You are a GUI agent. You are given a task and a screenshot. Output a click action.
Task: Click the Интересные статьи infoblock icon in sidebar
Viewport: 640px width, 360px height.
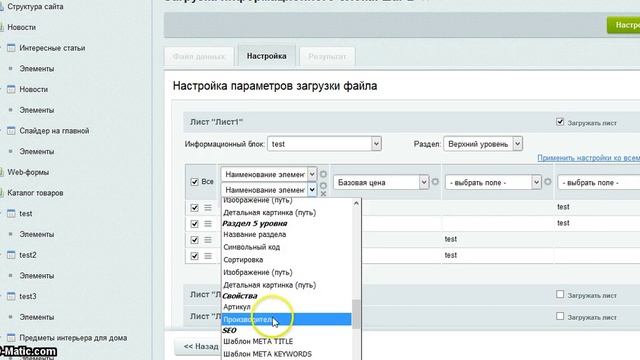coord(11,48)
